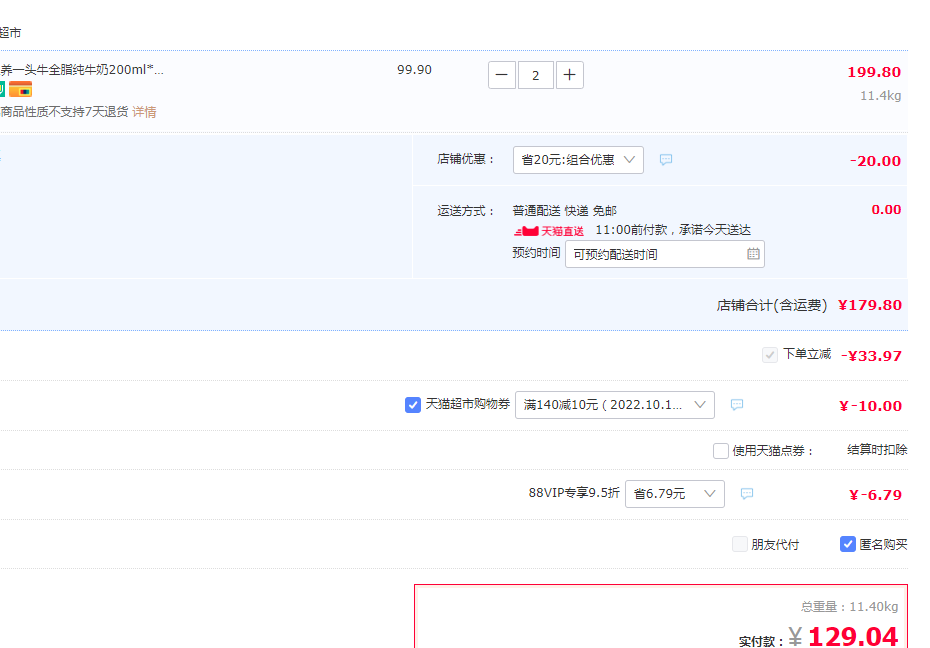Click the store discount amount -20.00

point(875,161)
